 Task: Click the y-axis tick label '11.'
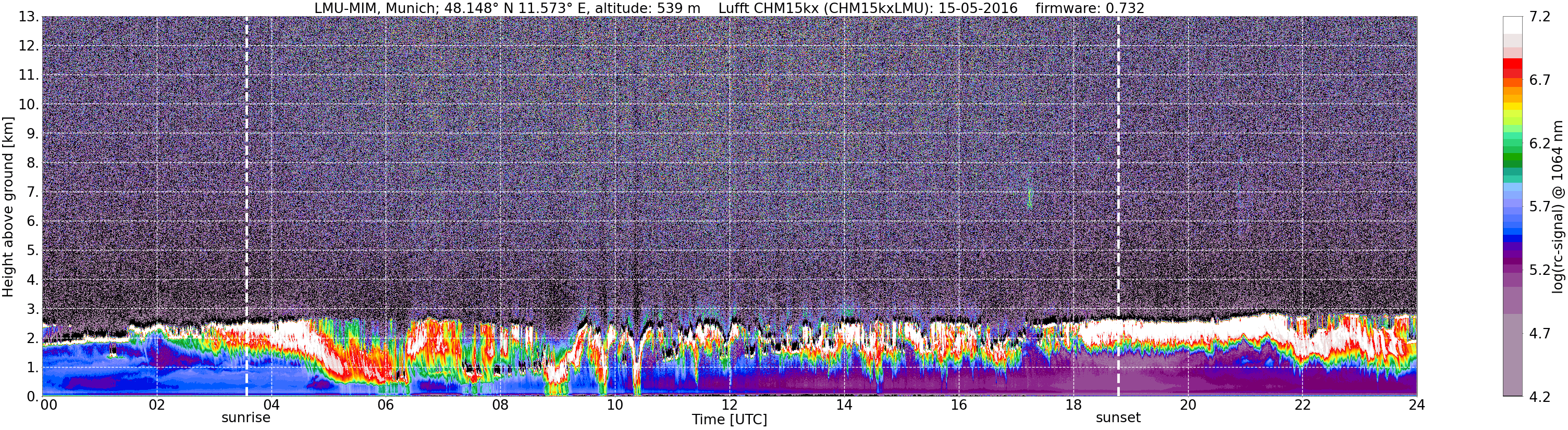(x=29, y=75)
